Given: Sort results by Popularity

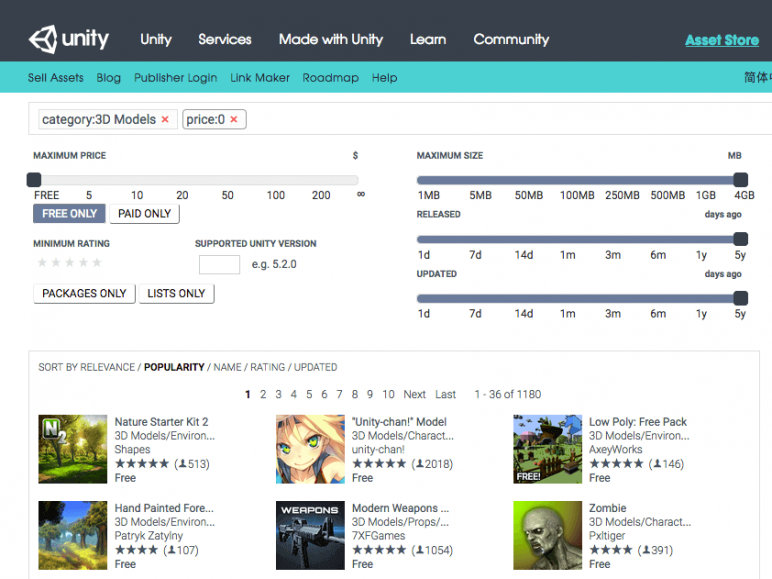Looking at the screenshot, I should [174, 367].
